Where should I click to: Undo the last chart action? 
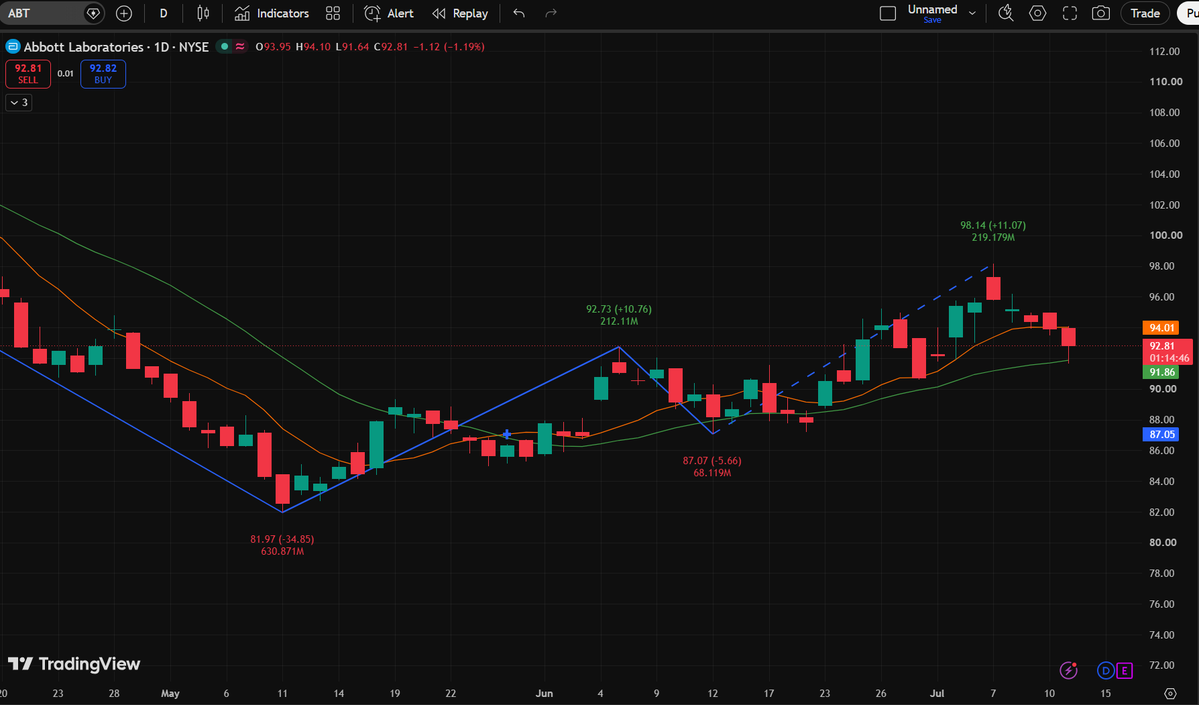[x=519, y=13]
